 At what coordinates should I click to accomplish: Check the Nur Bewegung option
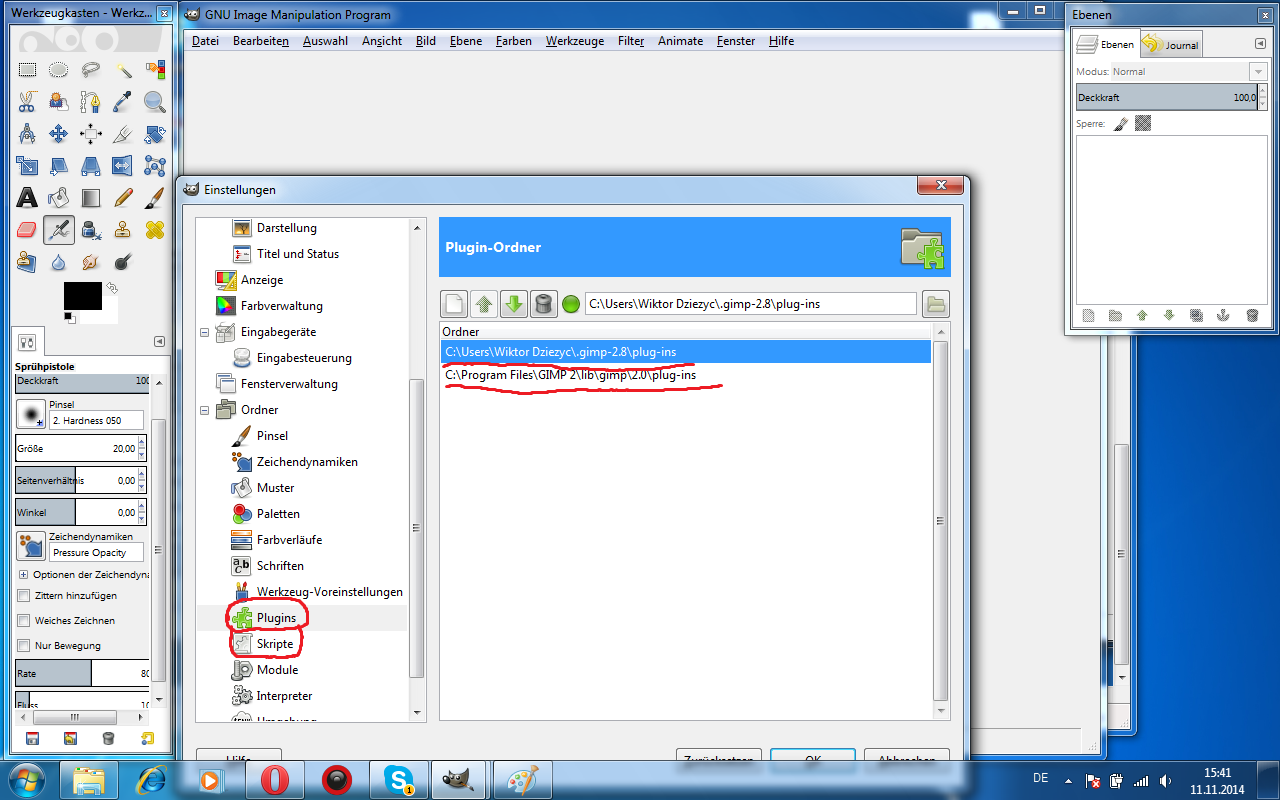click(24, 646)
